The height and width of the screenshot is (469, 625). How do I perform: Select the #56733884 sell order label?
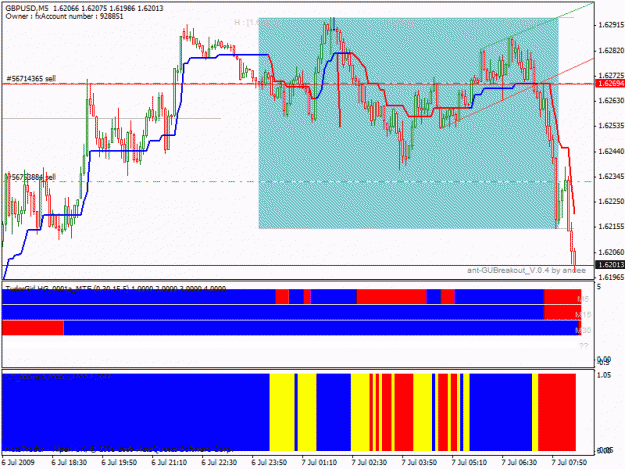[30, 177]
